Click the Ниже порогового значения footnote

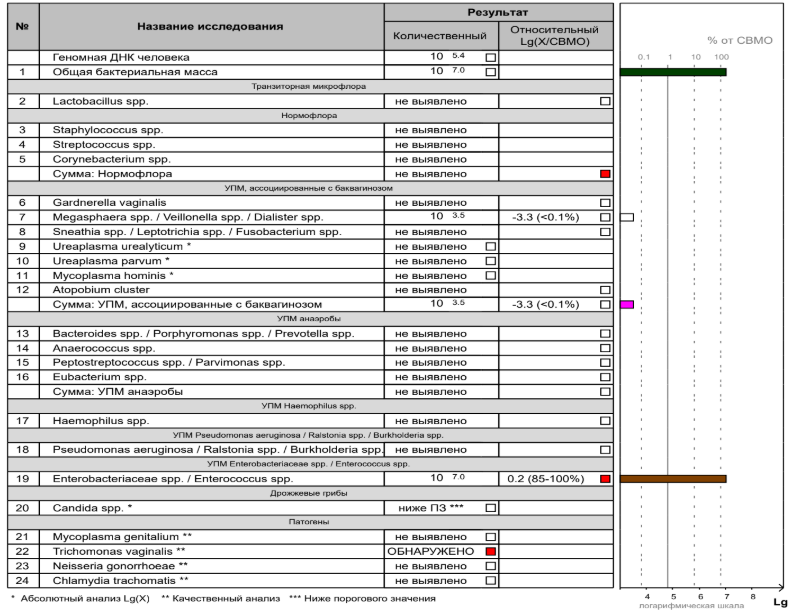pyautogui.click(x=363, y=598)
